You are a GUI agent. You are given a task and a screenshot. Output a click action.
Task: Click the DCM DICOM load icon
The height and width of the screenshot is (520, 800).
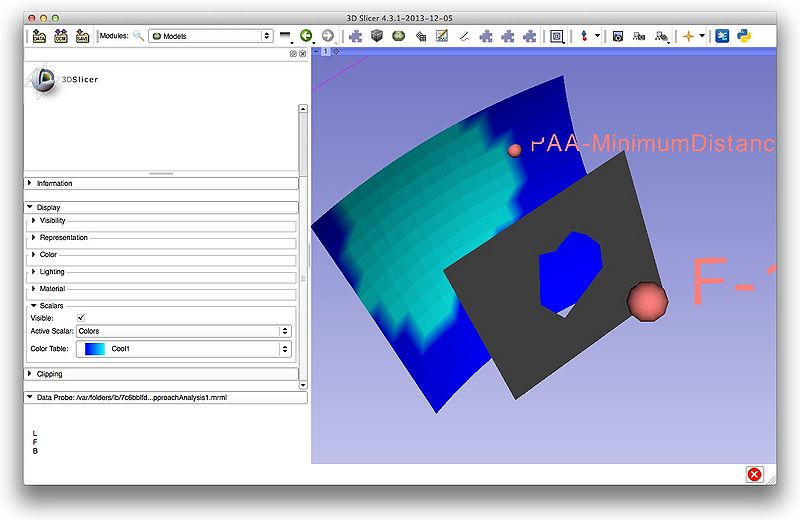(60, 36)
